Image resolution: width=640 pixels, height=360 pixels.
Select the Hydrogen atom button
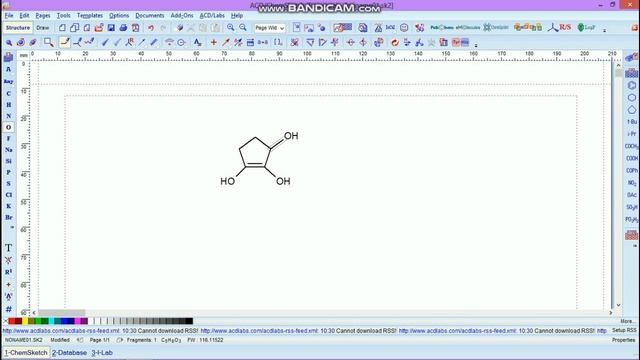tap(9, 105)
